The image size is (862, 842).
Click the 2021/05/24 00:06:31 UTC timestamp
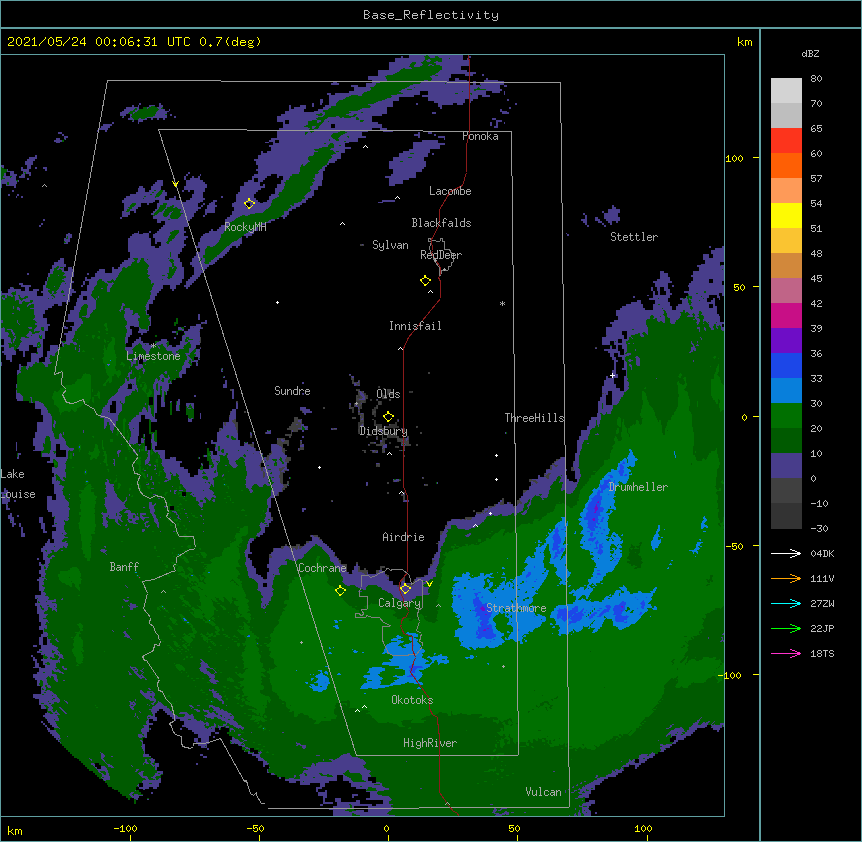point(99,42)
